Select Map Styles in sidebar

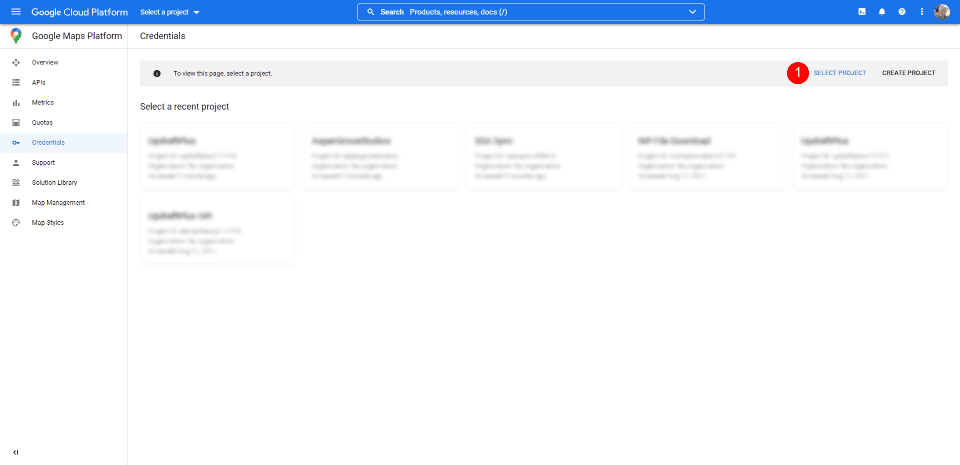(x=47, y=223)
